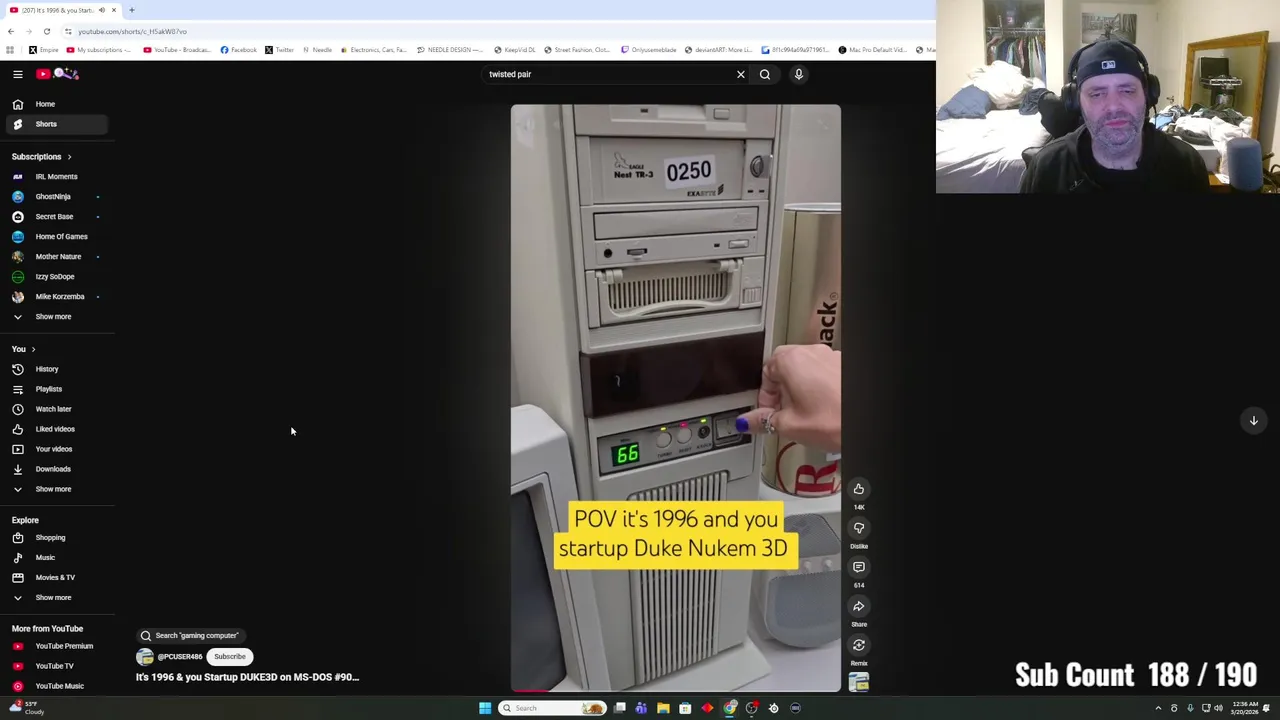1280x720 pixels.
Task: Open Your videos page
Action: [x=57, y=449]
